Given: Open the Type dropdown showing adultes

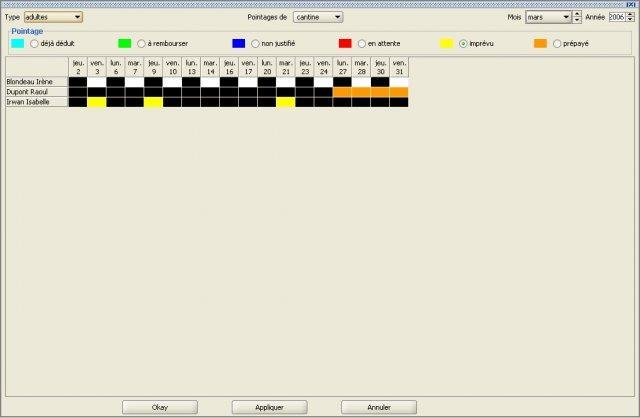Looking at the screenshot, I should point(53,17).
